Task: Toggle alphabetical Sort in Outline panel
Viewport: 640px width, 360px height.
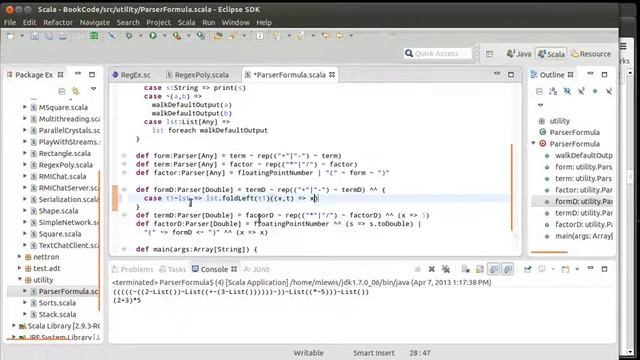Action: pos(553,91)
